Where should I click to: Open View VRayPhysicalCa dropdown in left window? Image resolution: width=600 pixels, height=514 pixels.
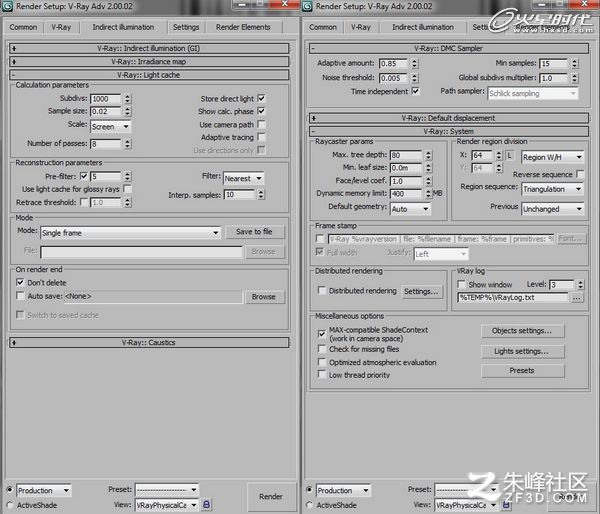(167, 505)
